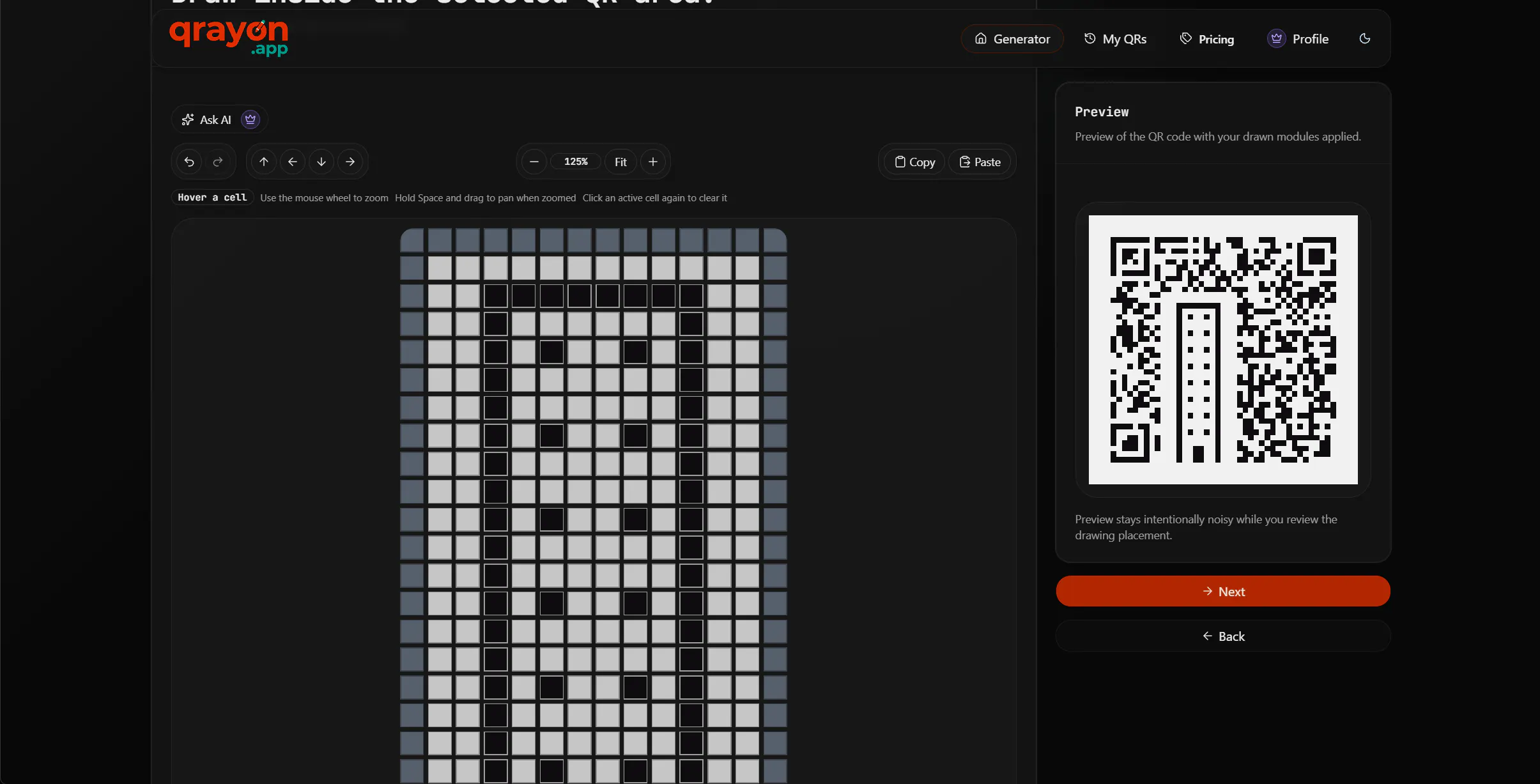The width and height of the screenshot is (1540, 784).
Task: Click the QR code preview image
Action: (x=1223, y=350)
